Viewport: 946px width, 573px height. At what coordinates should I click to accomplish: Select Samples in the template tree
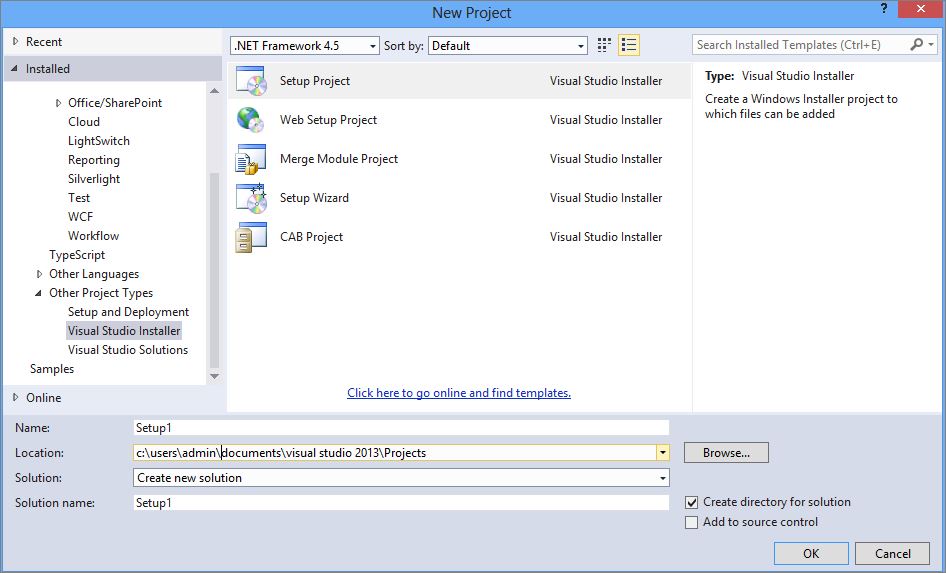click(x=52, y=369)
